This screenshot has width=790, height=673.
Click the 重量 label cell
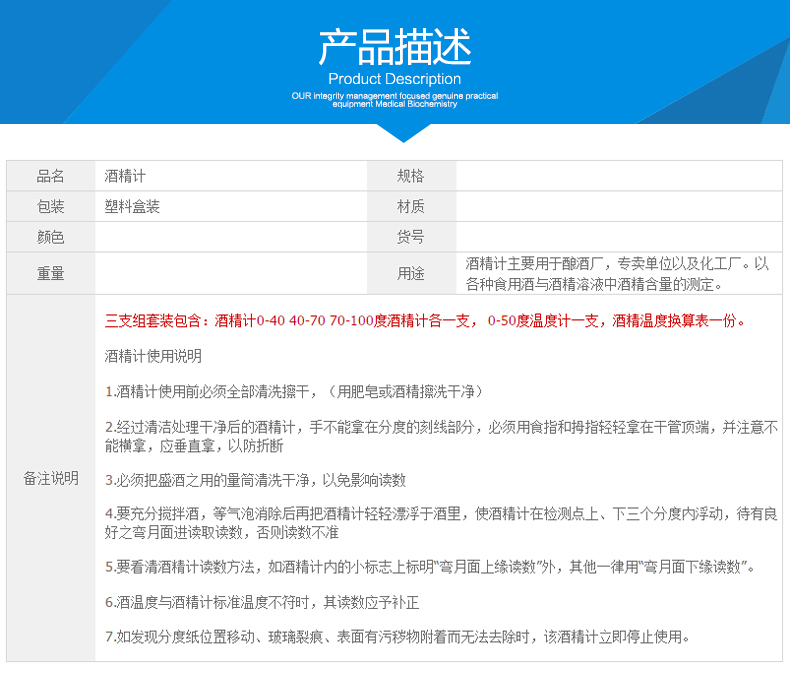point(51,273)
